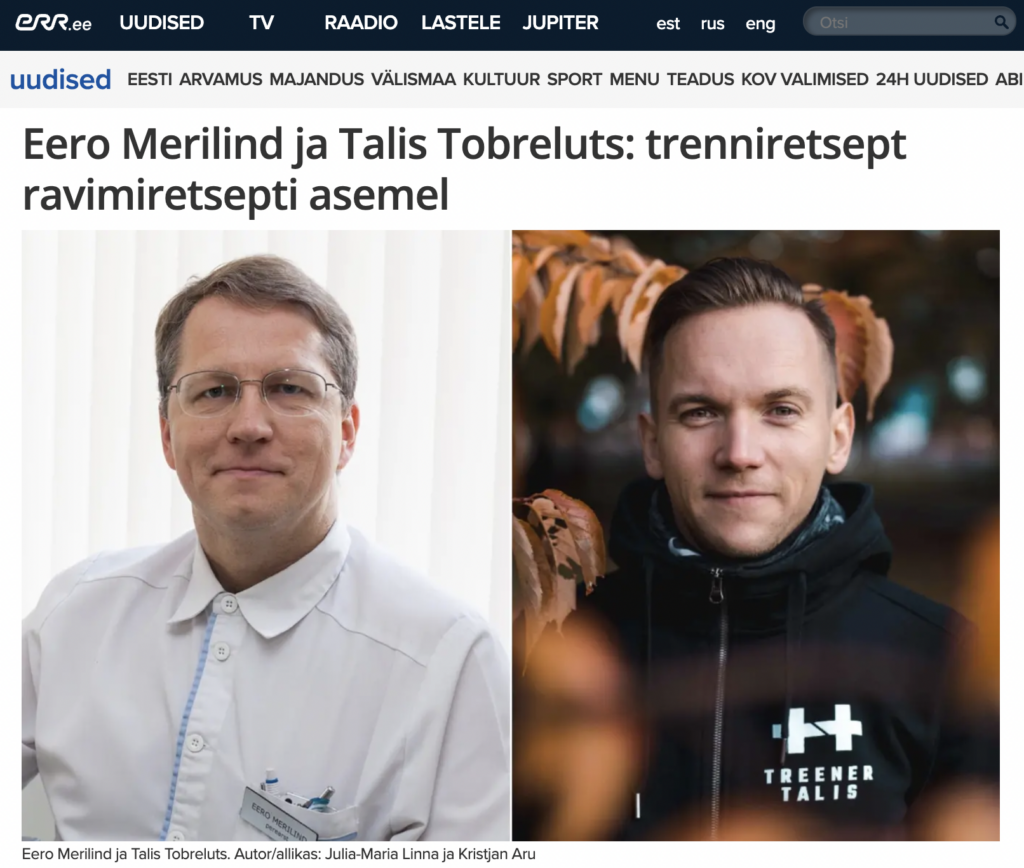Open the VÄLISMAA category
This screenshot has height=868, width=1024.
click(413, 80)
